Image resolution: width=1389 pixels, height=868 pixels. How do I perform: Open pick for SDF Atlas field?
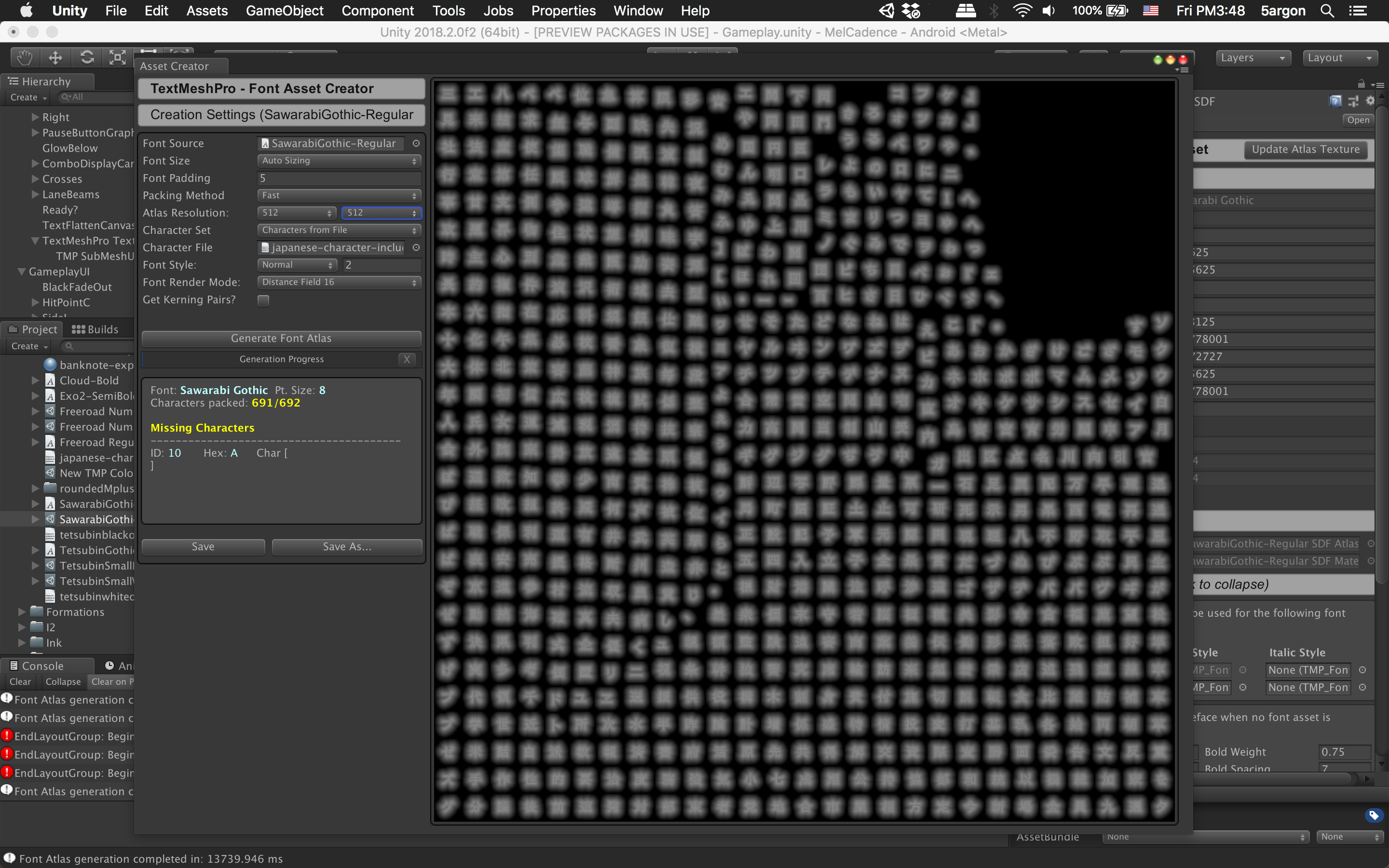[x=1371, y=543]
